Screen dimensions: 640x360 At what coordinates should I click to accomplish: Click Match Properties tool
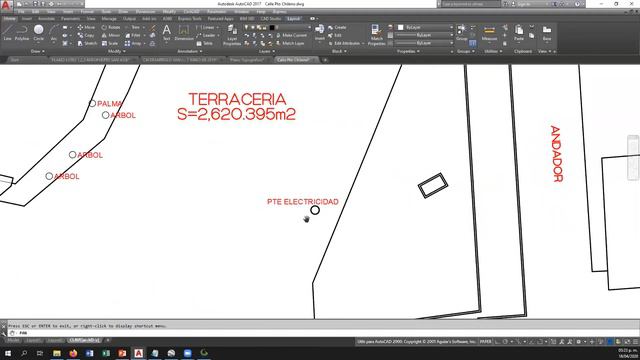point(376,34)
